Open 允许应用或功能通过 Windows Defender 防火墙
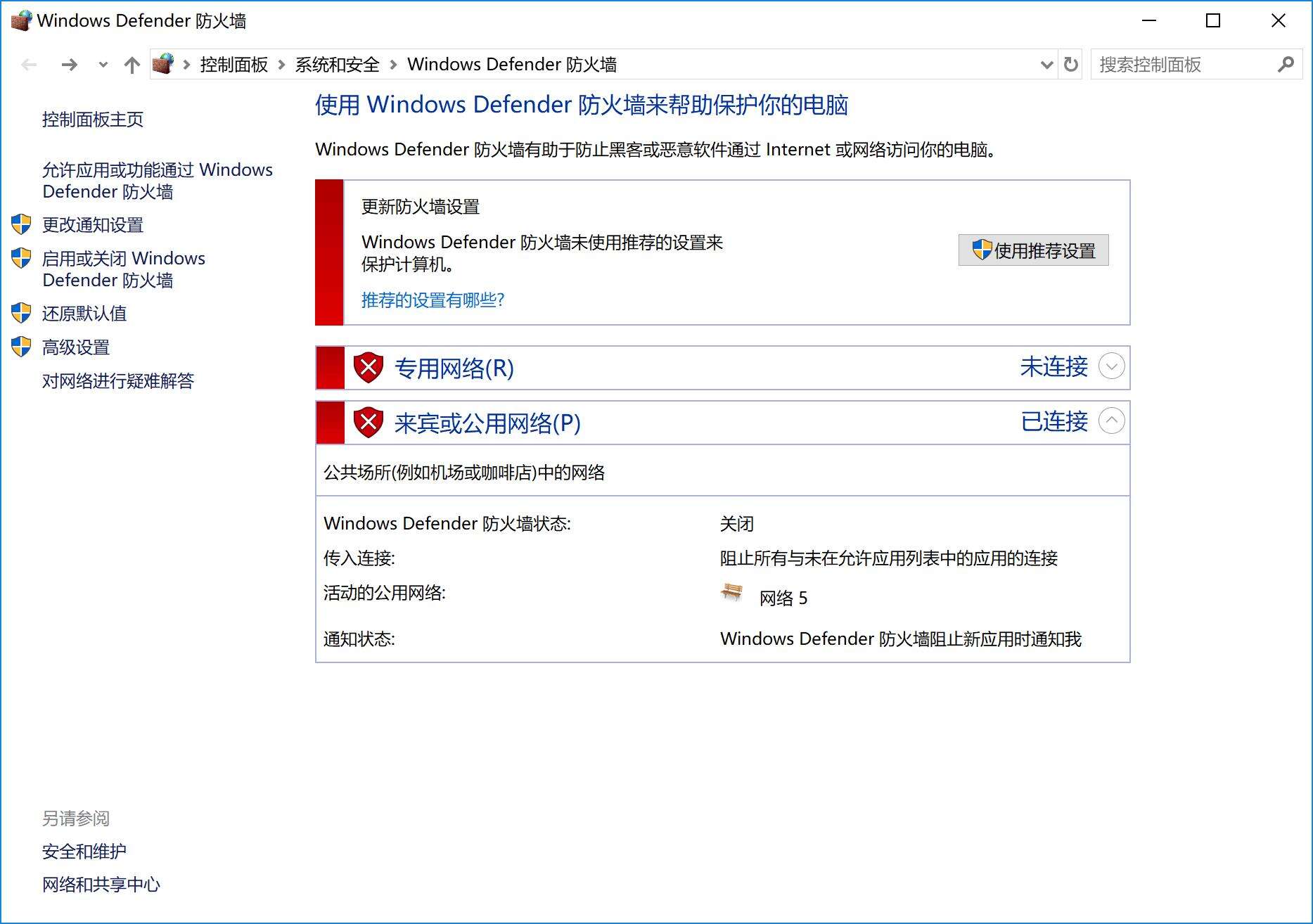The width and height of the screenshot is (1313, 924). click(x=158, y=181)
